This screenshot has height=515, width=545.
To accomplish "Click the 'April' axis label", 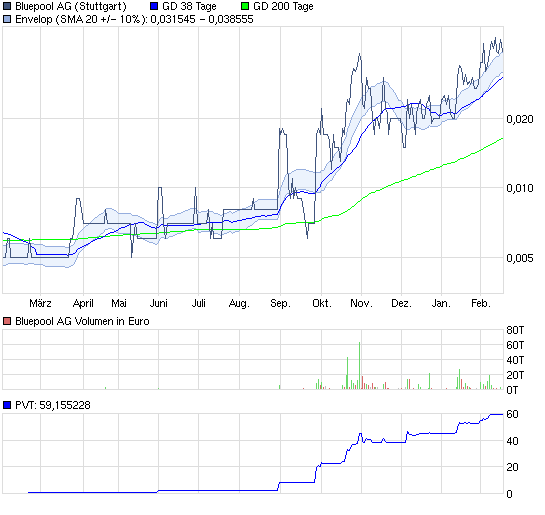I will (x=83, y=303).
